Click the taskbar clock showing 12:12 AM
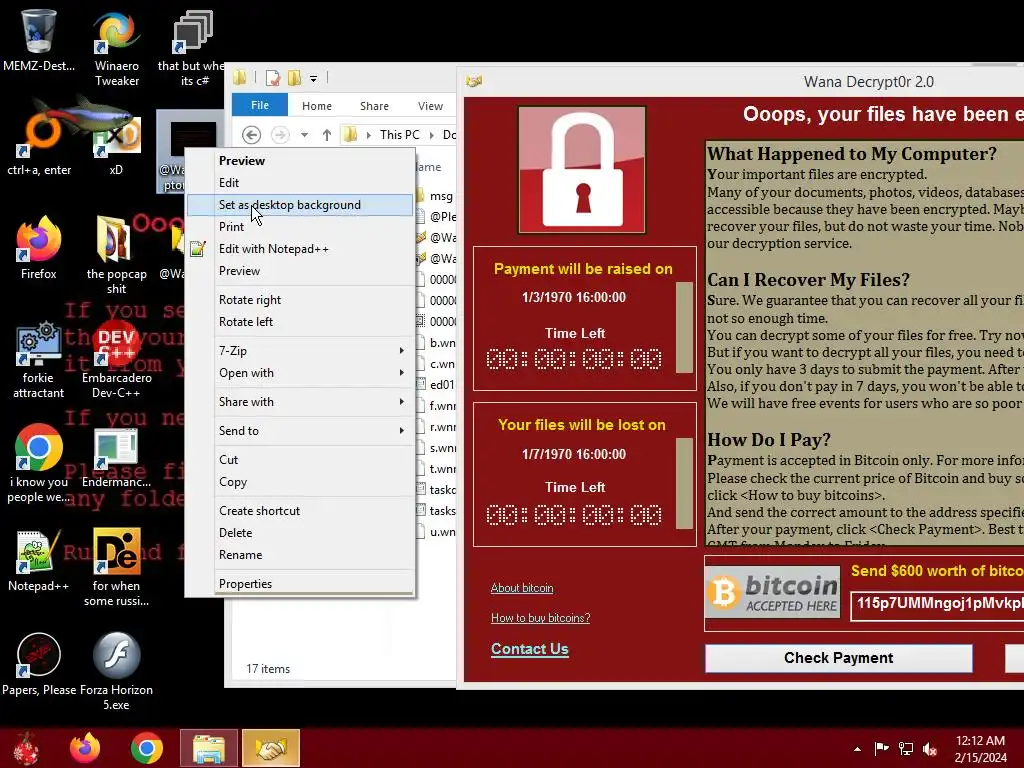1024x768 pixels. pyautogui.click(x=980, y=749)
